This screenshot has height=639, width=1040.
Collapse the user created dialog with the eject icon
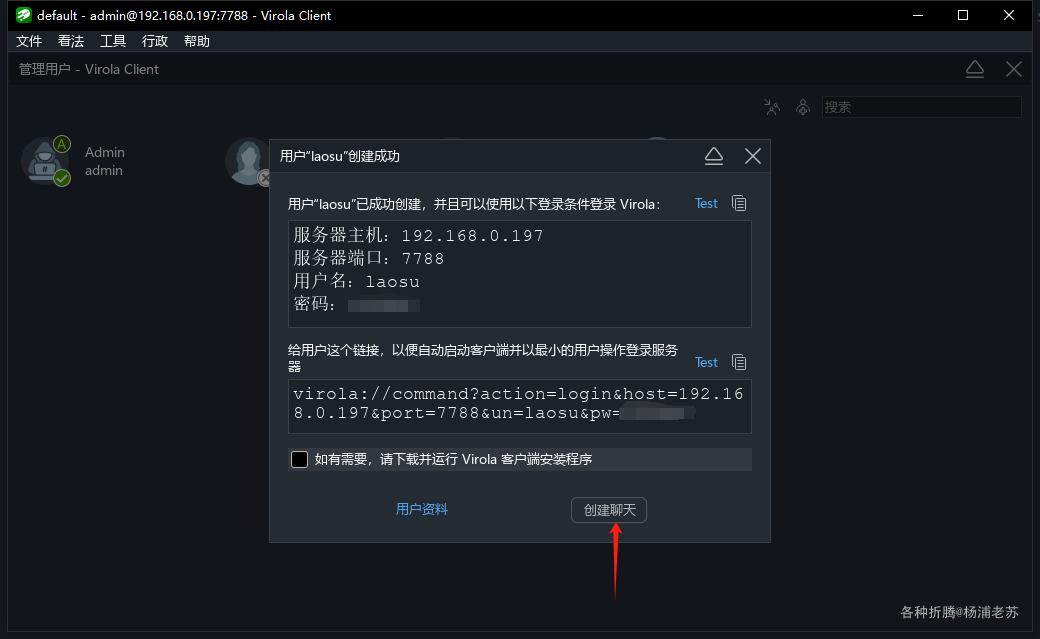click(714, 156)
